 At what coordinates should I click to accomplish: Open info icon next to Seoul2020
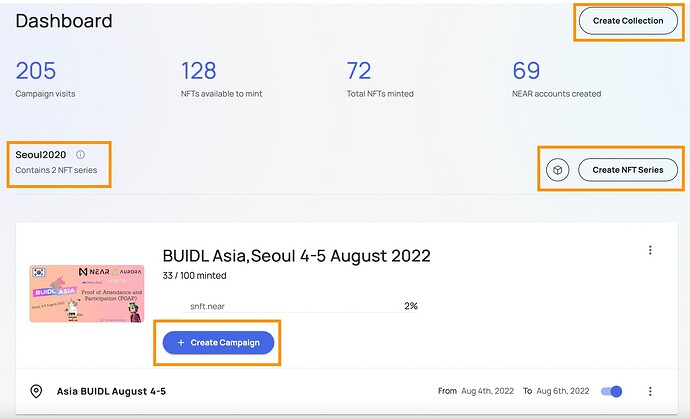click(x=80, y=154)
